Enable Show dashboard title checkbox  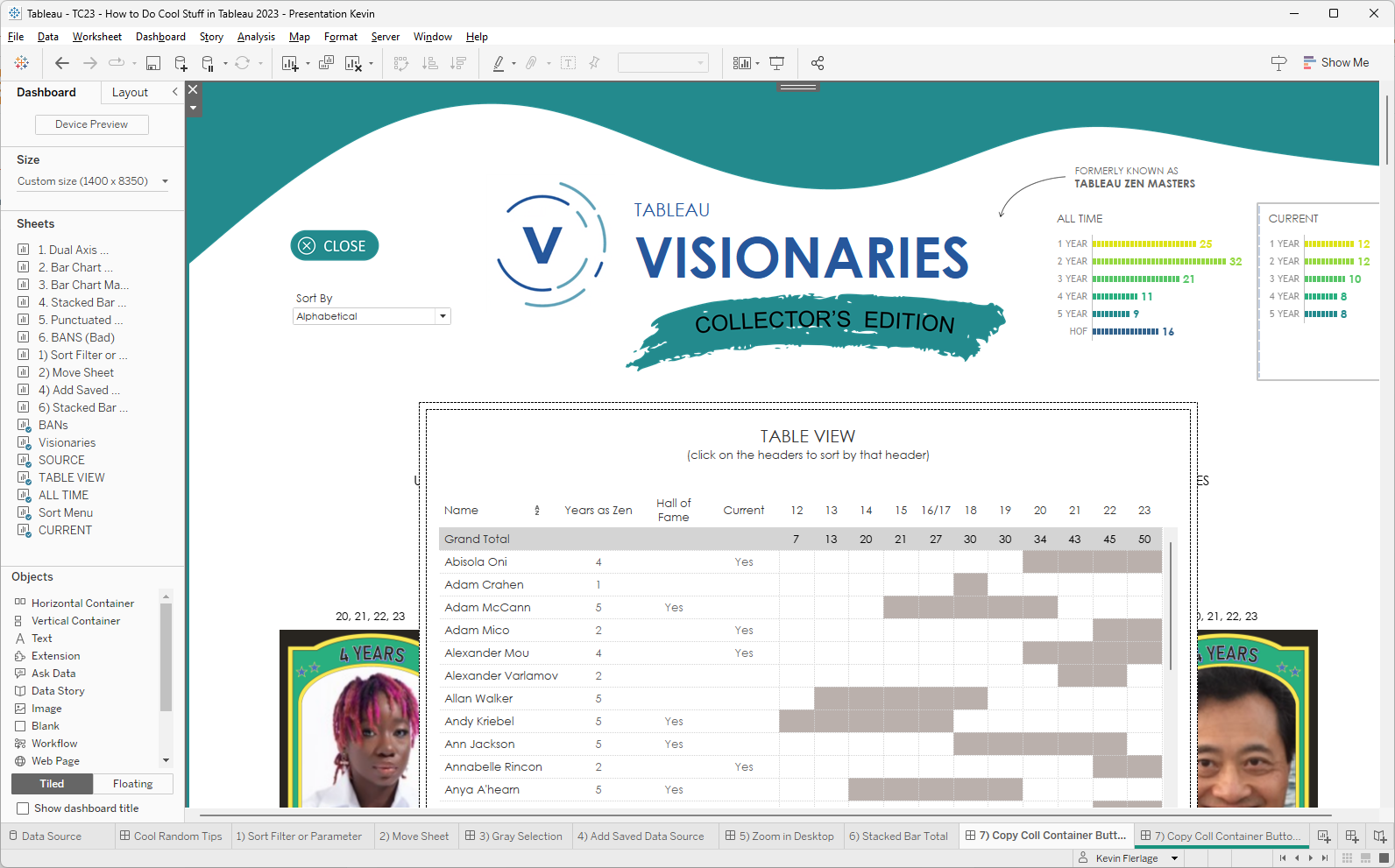[23, 808]
